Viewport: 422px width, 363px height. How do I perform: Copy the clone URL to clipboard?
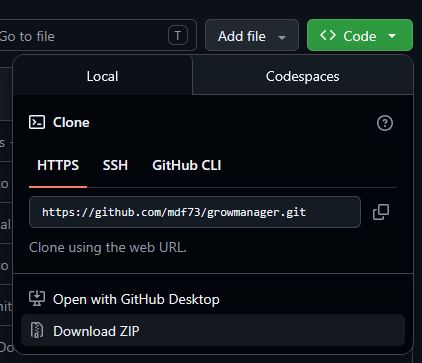[x=381, y=212]
